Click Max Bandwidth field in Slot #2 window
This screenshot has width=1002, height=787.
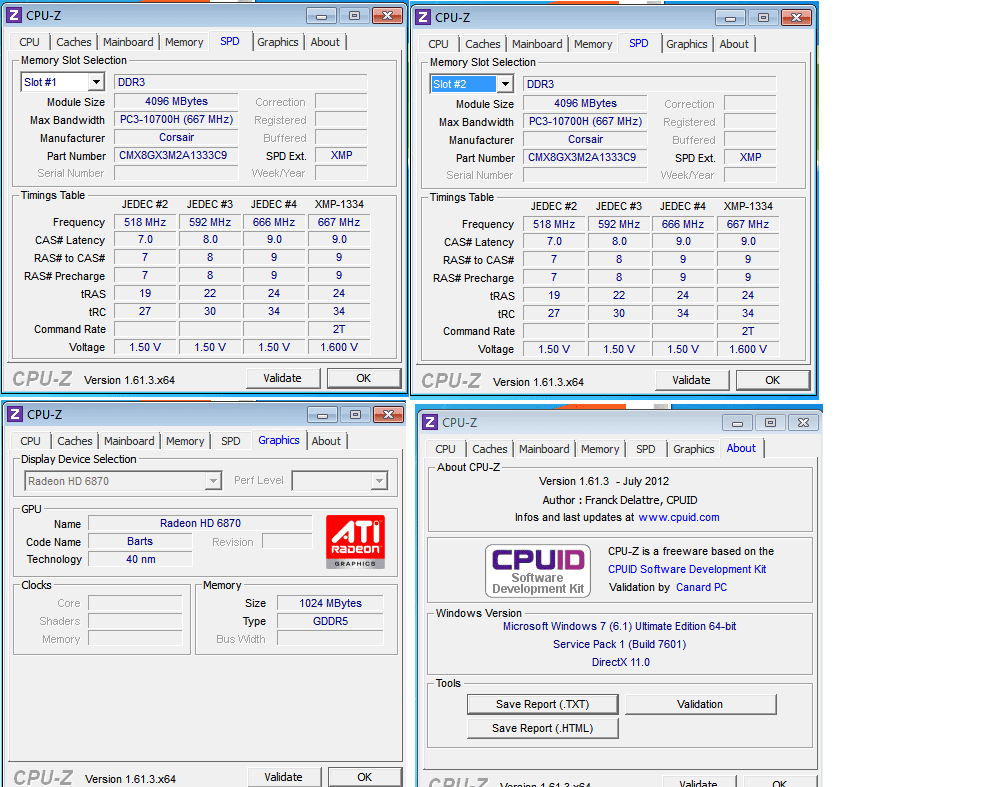click(x=585, y=121)
